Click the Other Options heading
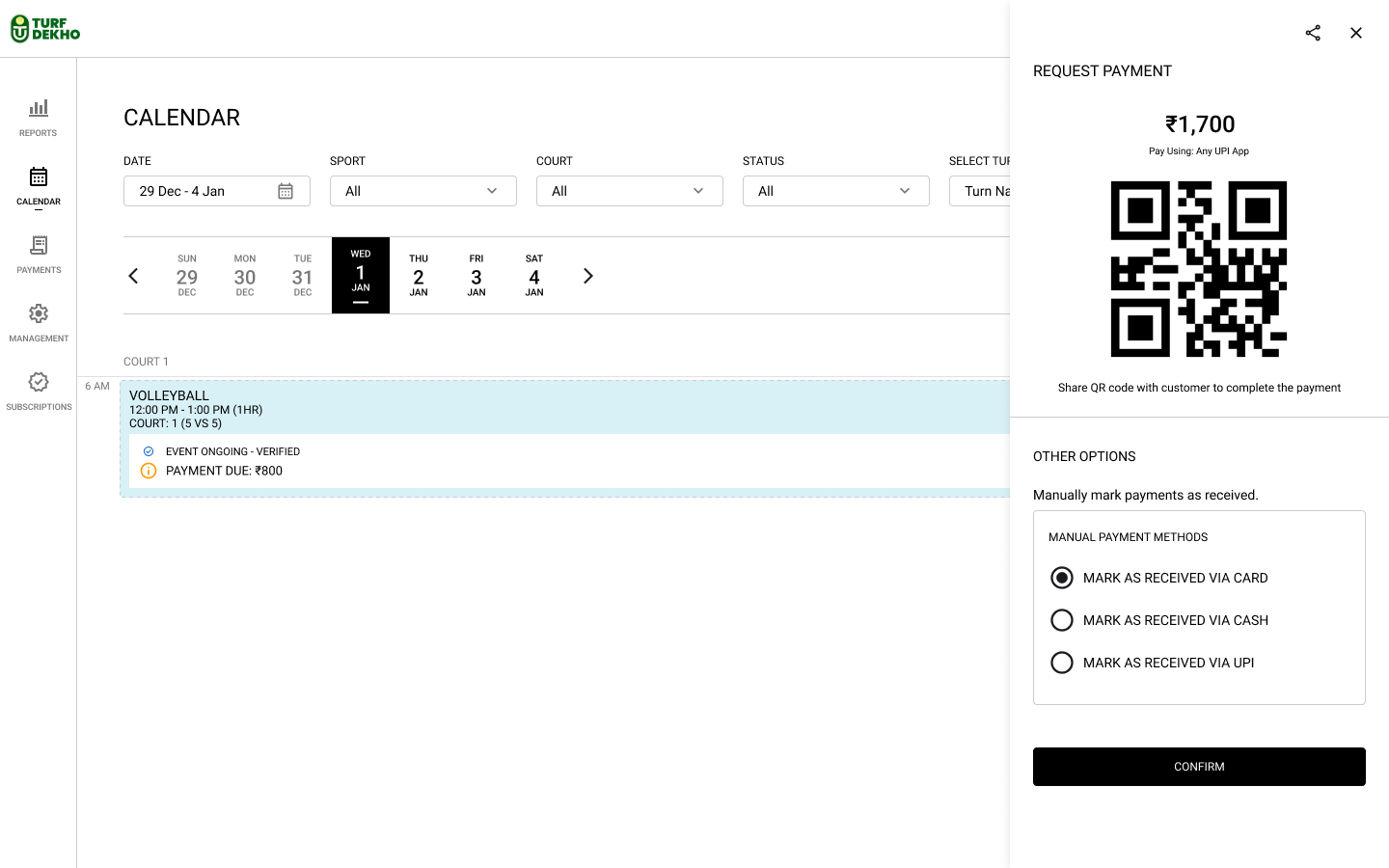 click(1084, 456)
